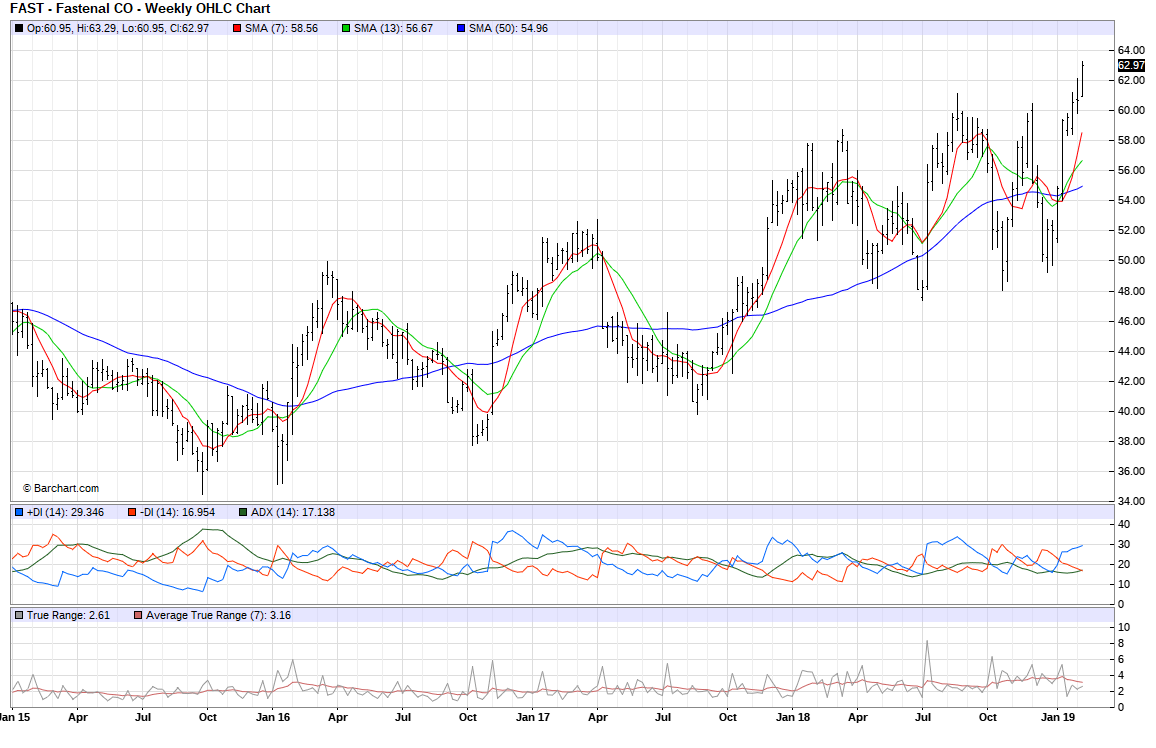The width and height of the screenshot is (1156, 748).
Task: Click the 40 label on the DI/ADX axis
Action: pos(1124,525)
